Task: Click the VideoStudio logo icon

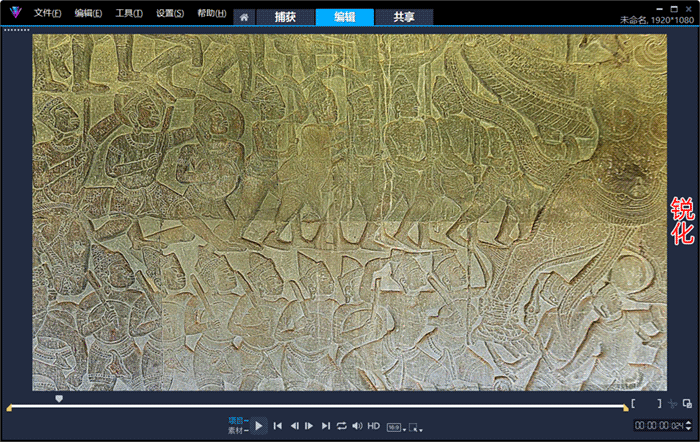Action: 16,13
